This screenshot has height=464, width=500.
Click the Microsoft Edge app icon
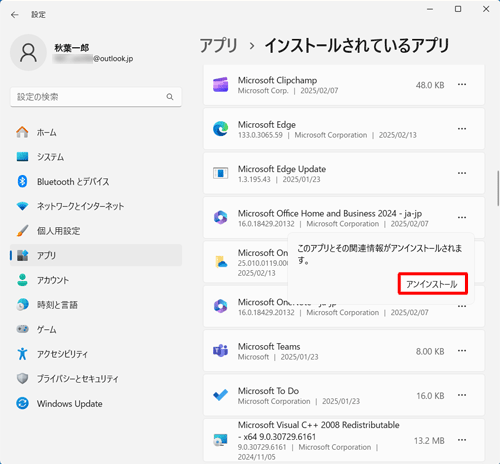click(221, 129)
